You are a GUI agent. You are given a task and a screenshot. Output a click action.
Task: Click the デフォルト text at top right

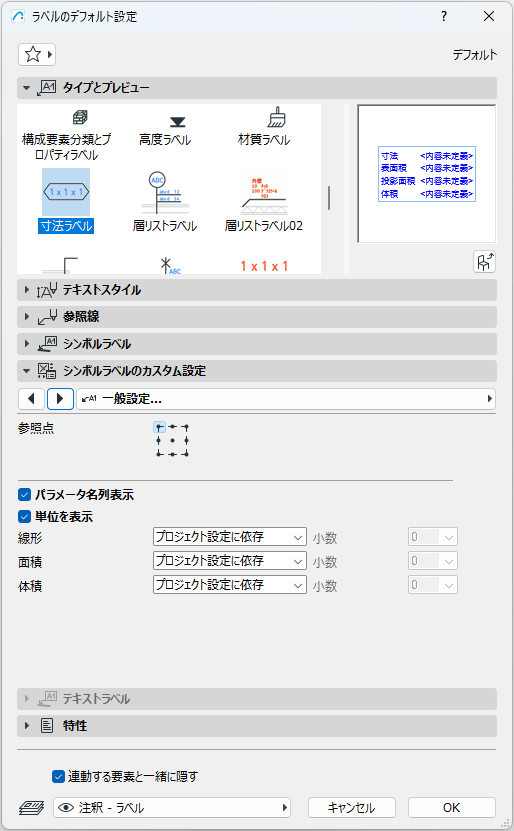[x=475, y=55]
